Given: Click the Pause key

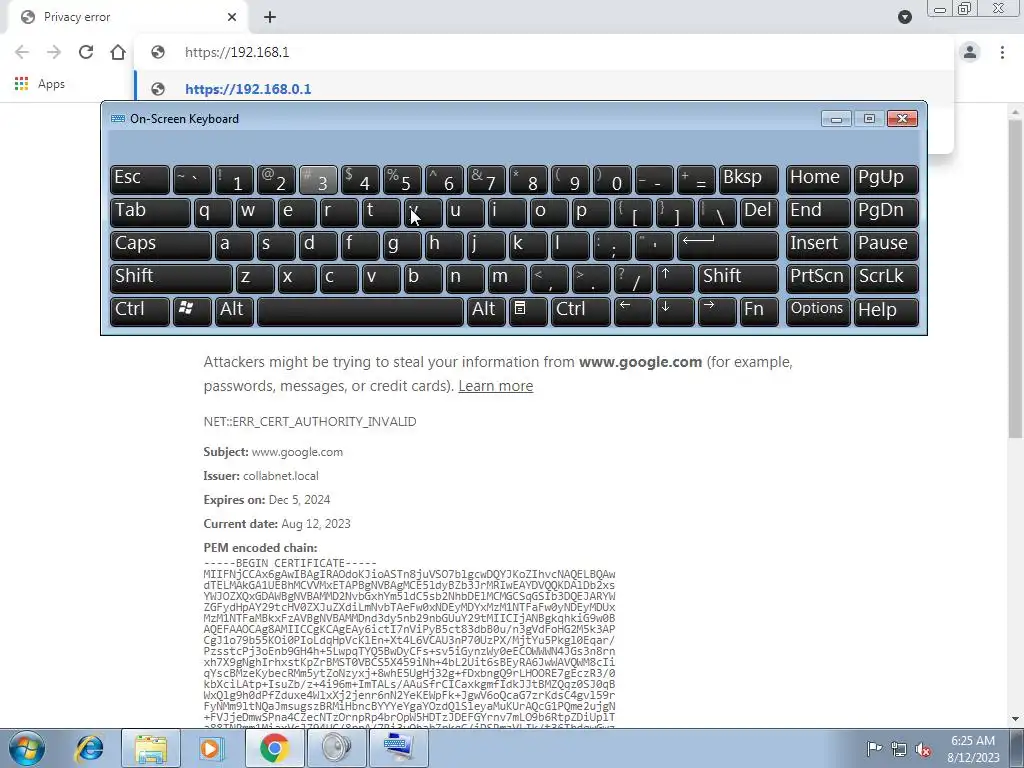Looking at the screenshot, I should (x=886, y=245).
